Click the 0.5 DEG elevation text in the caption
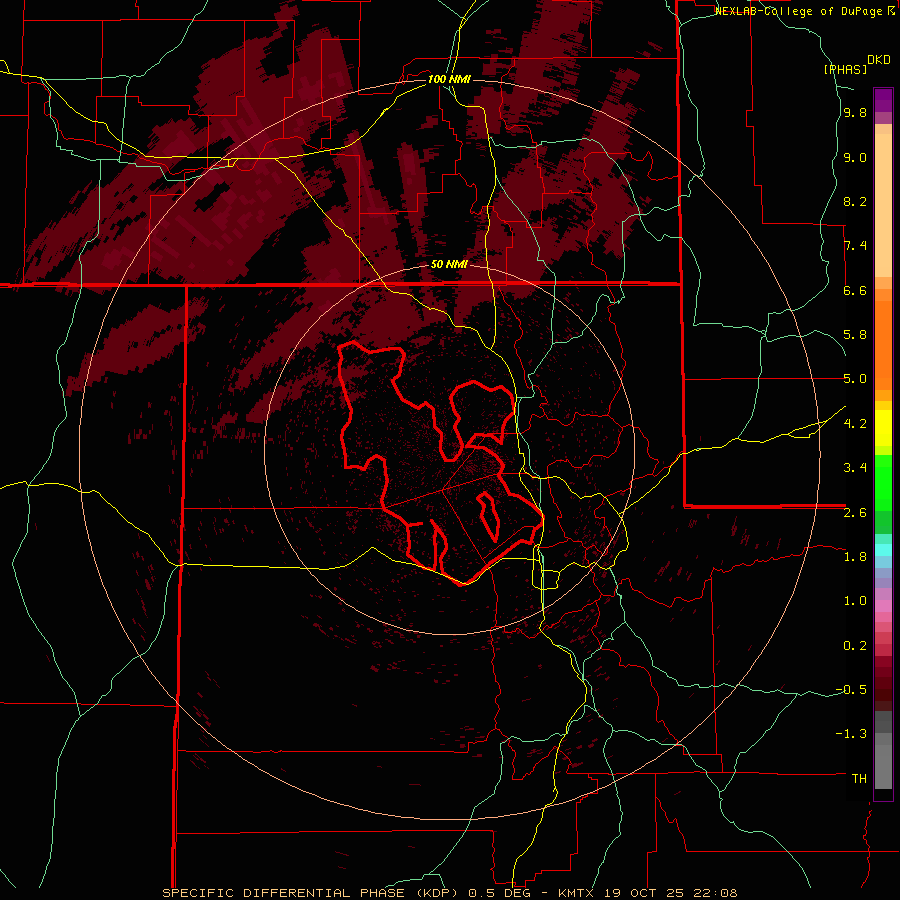Image resolution: width=900 pixels, height=900 pixels. (501, 893)
